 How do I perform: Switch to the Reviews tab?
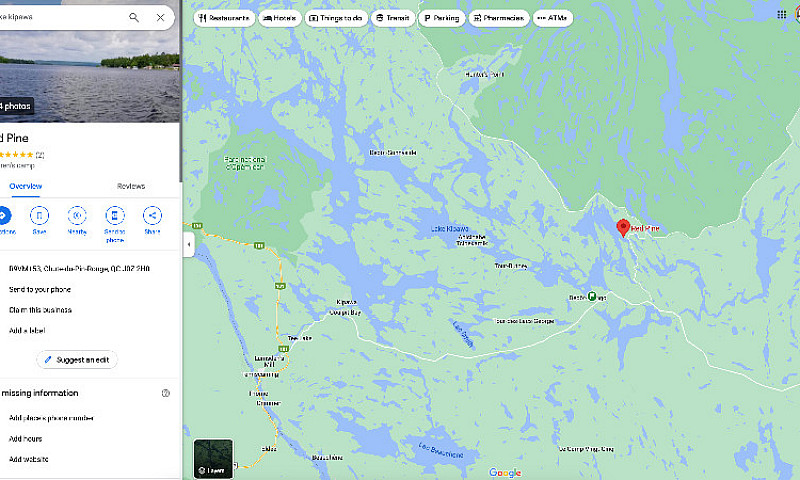[x=131, y=186]
